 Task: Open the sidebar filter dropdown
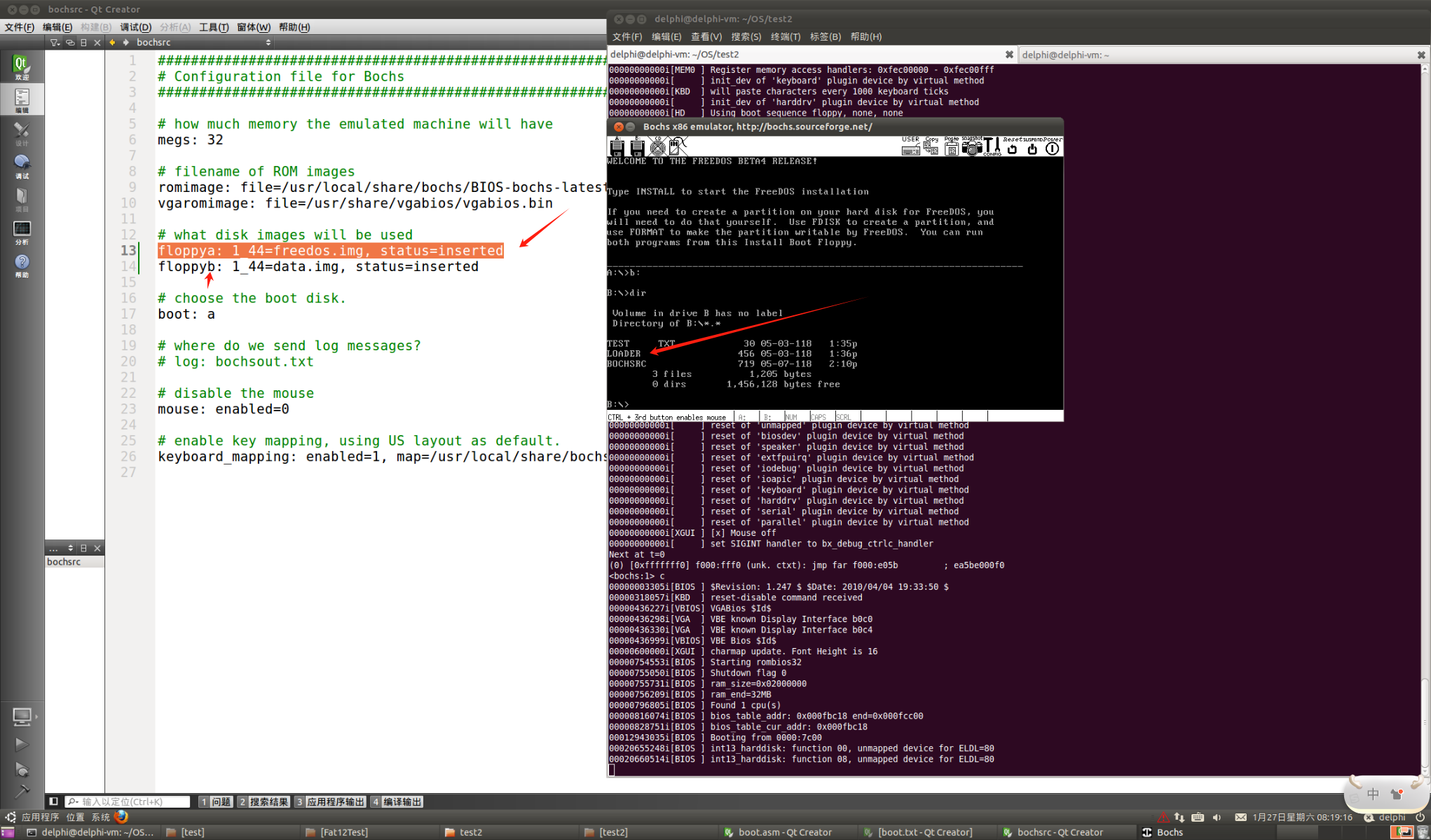[55, 43]
